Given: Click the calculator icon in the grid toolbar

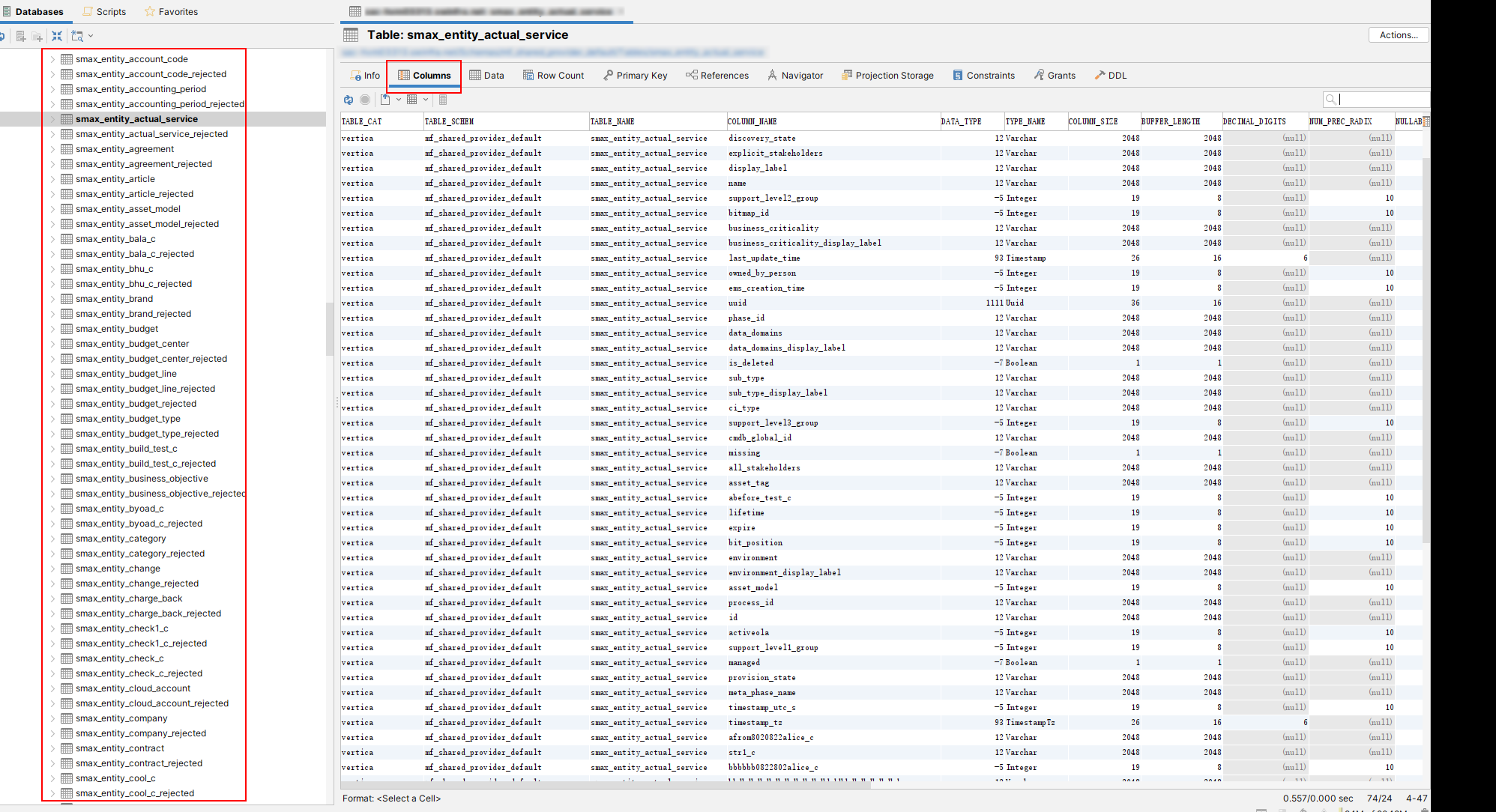Looking at the screenshot, I should pyautogui.click(x=443, y=100).
